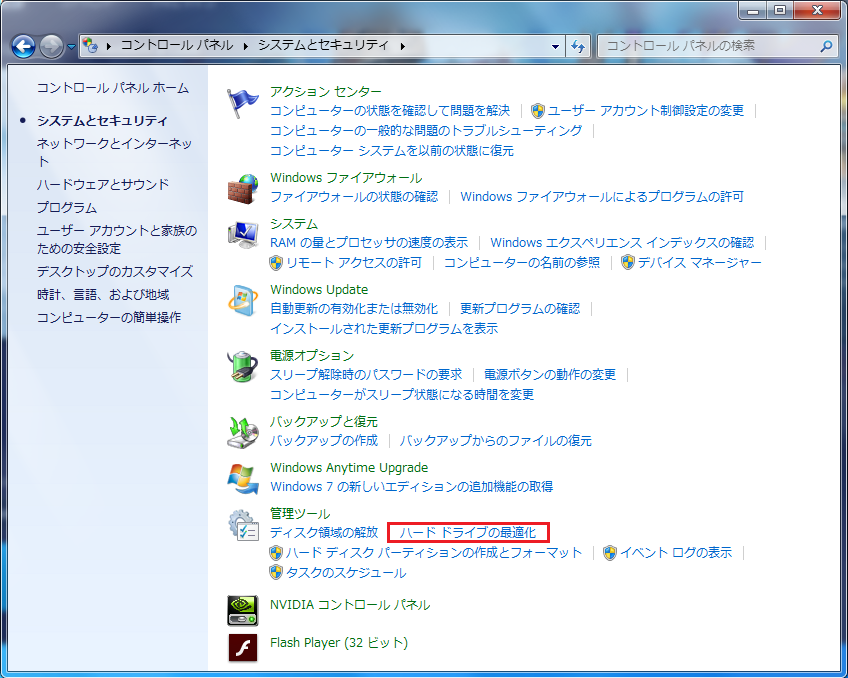Open コンピューターの名前の参照 link
The width and height of the screenshot is (848, 678).
(x=522, y=263)
